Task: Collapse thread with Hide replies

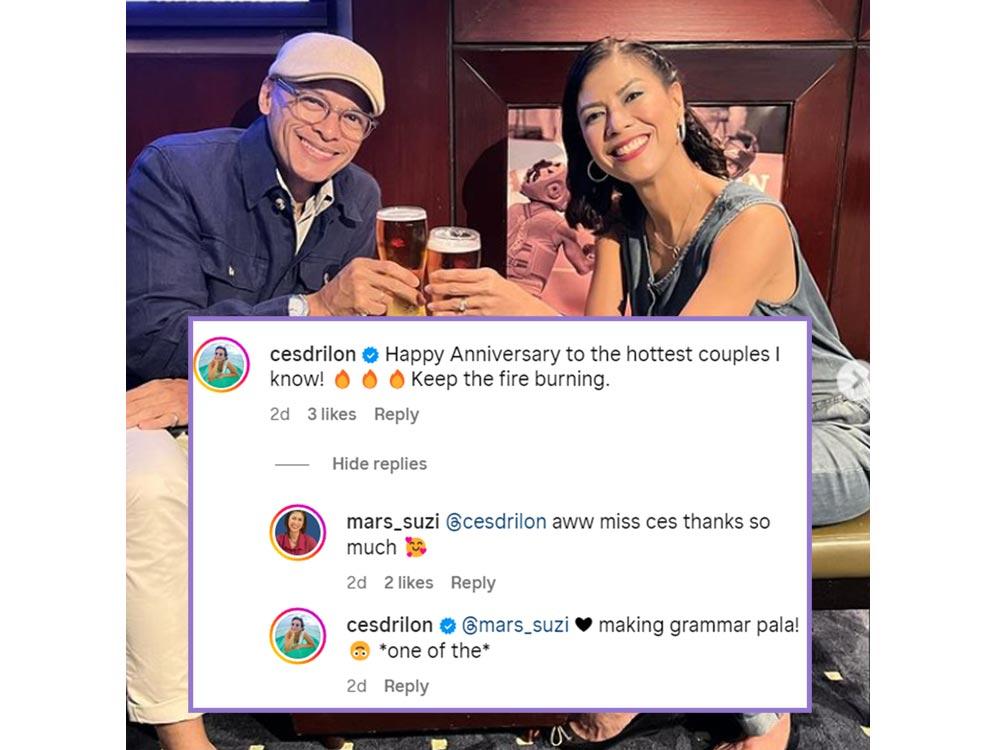Action: [x=379, y=464]
